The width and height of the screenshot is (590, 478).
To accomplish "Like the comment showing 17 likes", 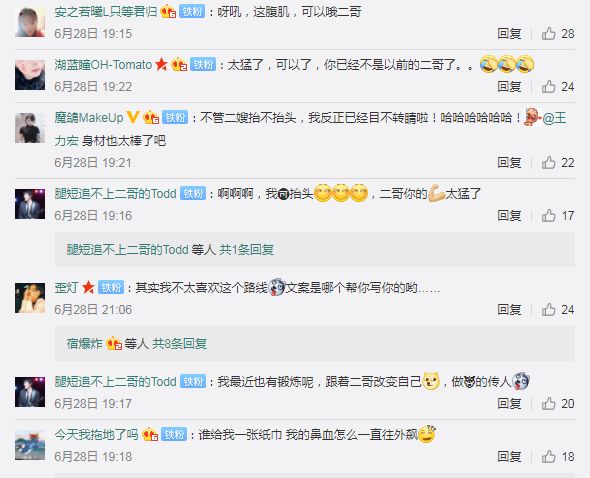I will pyautogui.click(x=549, y=216).
